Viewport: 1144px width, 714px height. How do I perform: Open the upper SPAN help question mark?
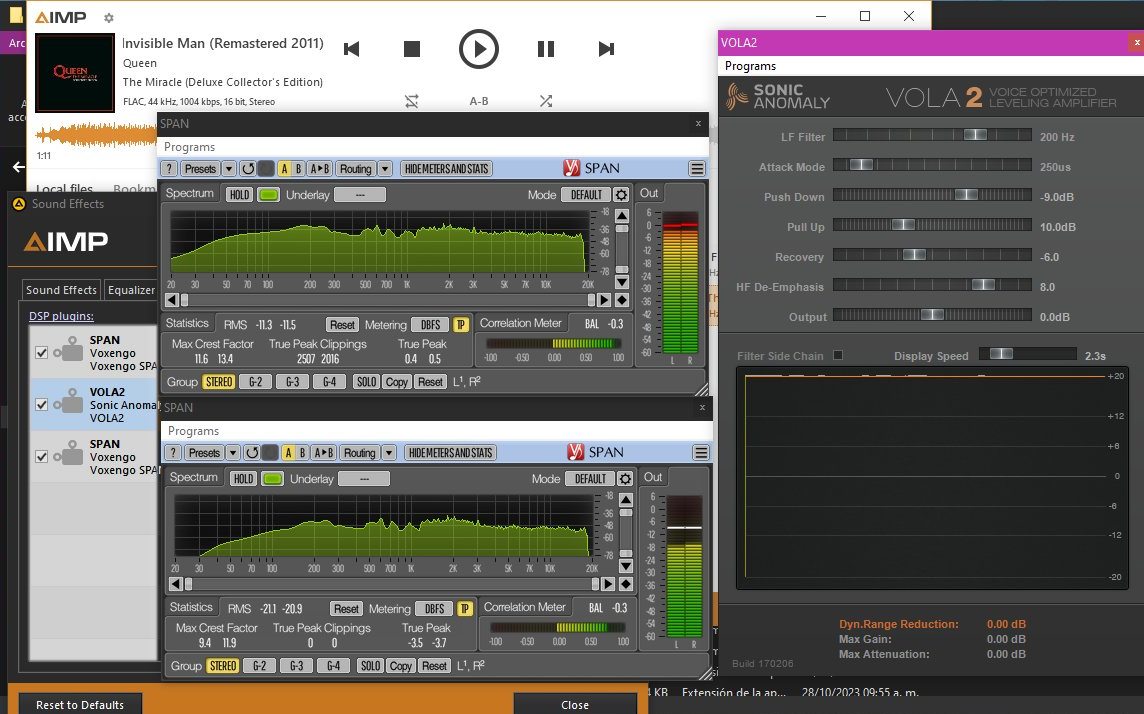pyautogui.click(x=169, y=169)
